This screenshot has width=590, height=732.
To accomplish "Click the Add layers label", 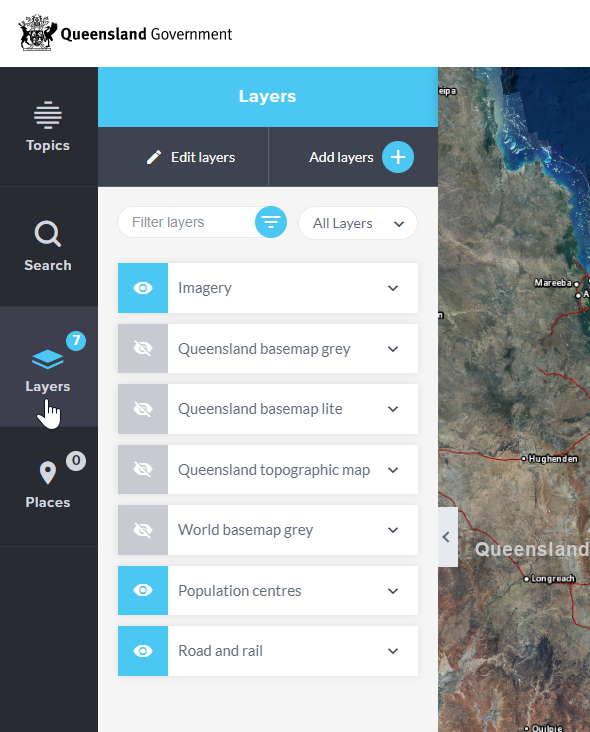I will coord(341,157).
